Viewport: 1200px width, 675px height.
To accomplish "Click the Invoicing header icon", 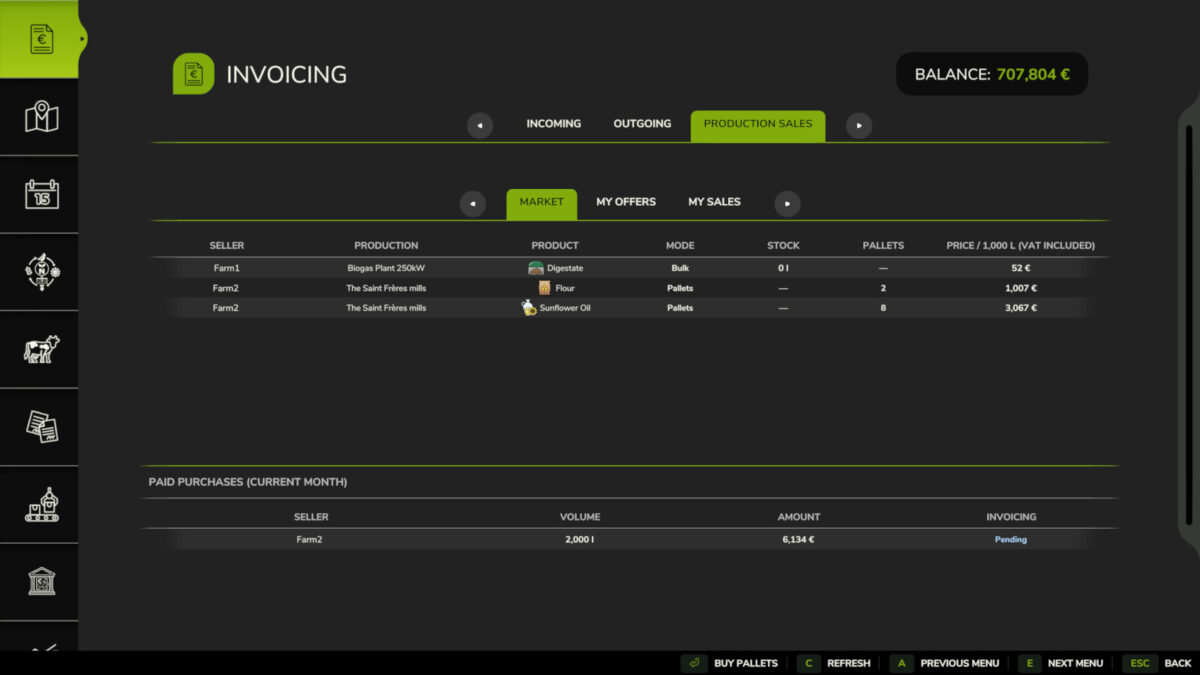I will [193, 74].
